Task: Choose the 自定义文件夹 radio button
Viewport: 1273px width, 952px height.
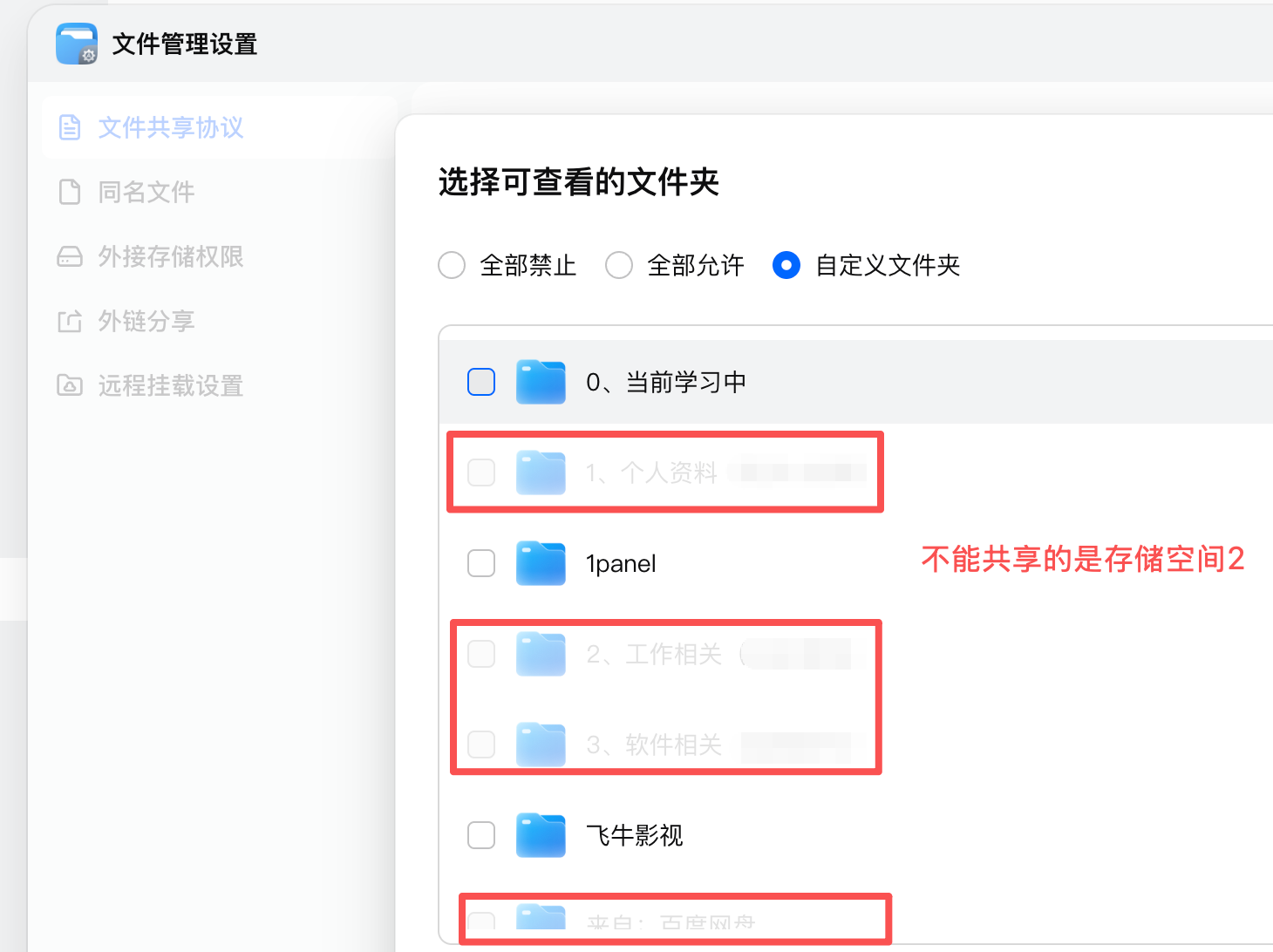Action: [x=786, y=265]
